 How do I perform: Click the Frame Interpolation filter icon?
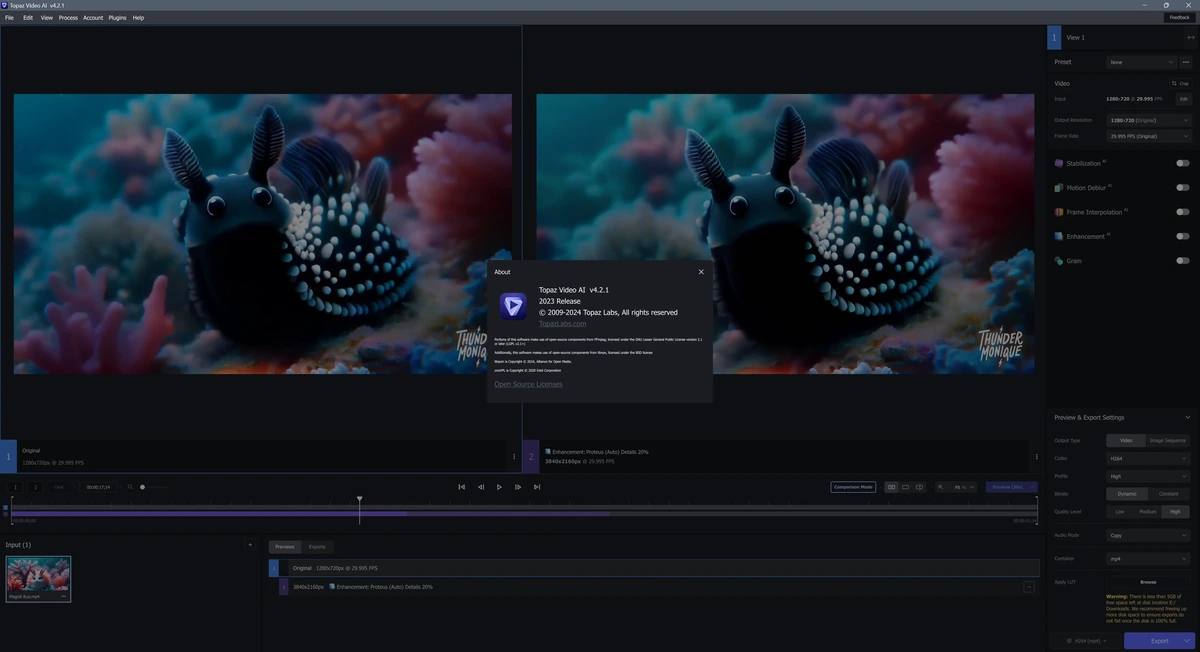pyautogui.click(x=1059, y=212)
